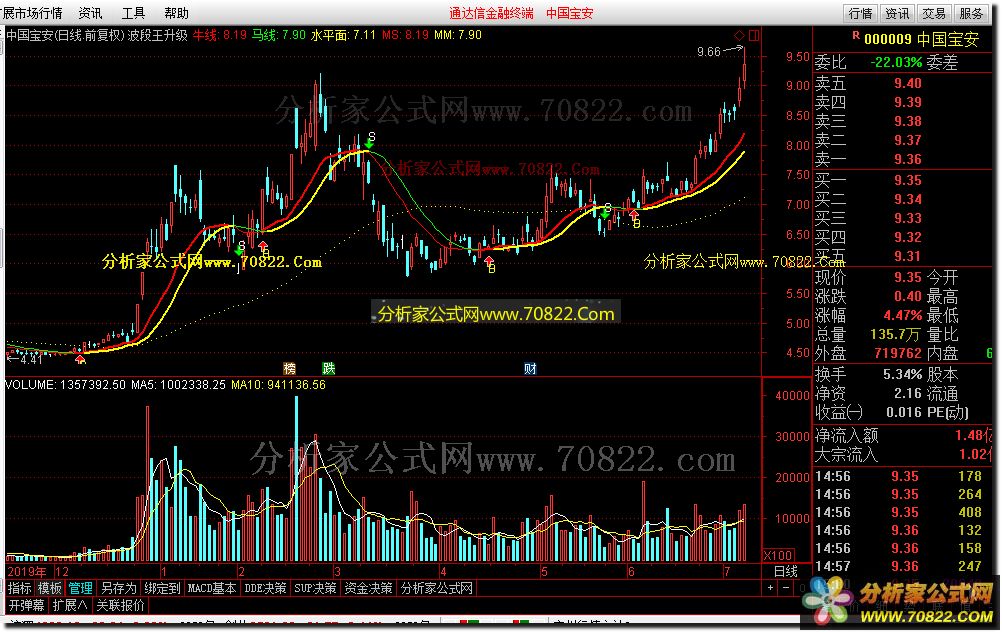Click the 水平面: 7.11 indicator label
This screenshot has height=632, width=1002.
pos(343,35)
